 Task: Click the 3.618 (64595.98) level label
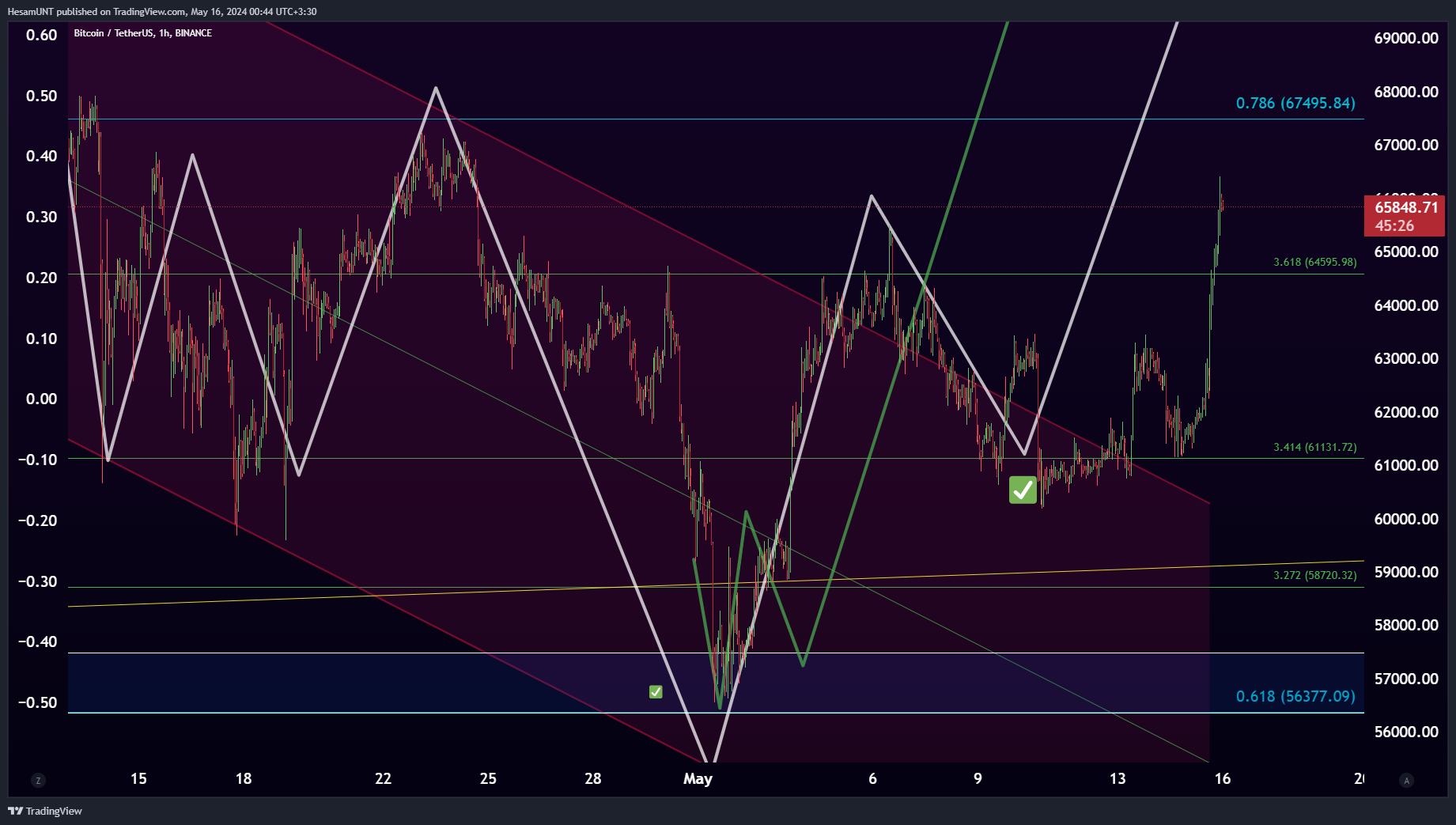[1314, 262]
